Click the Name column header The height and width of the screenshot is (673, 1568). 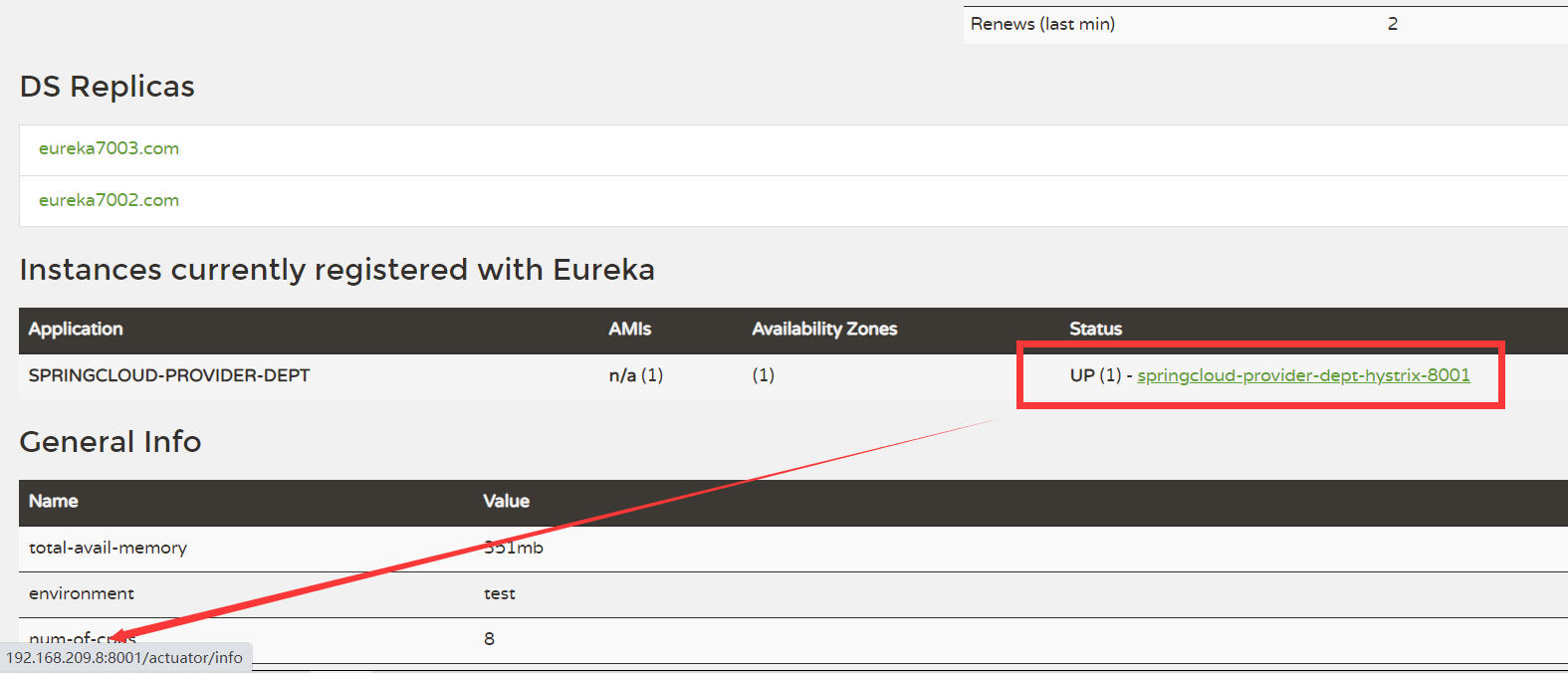point(54,501)
